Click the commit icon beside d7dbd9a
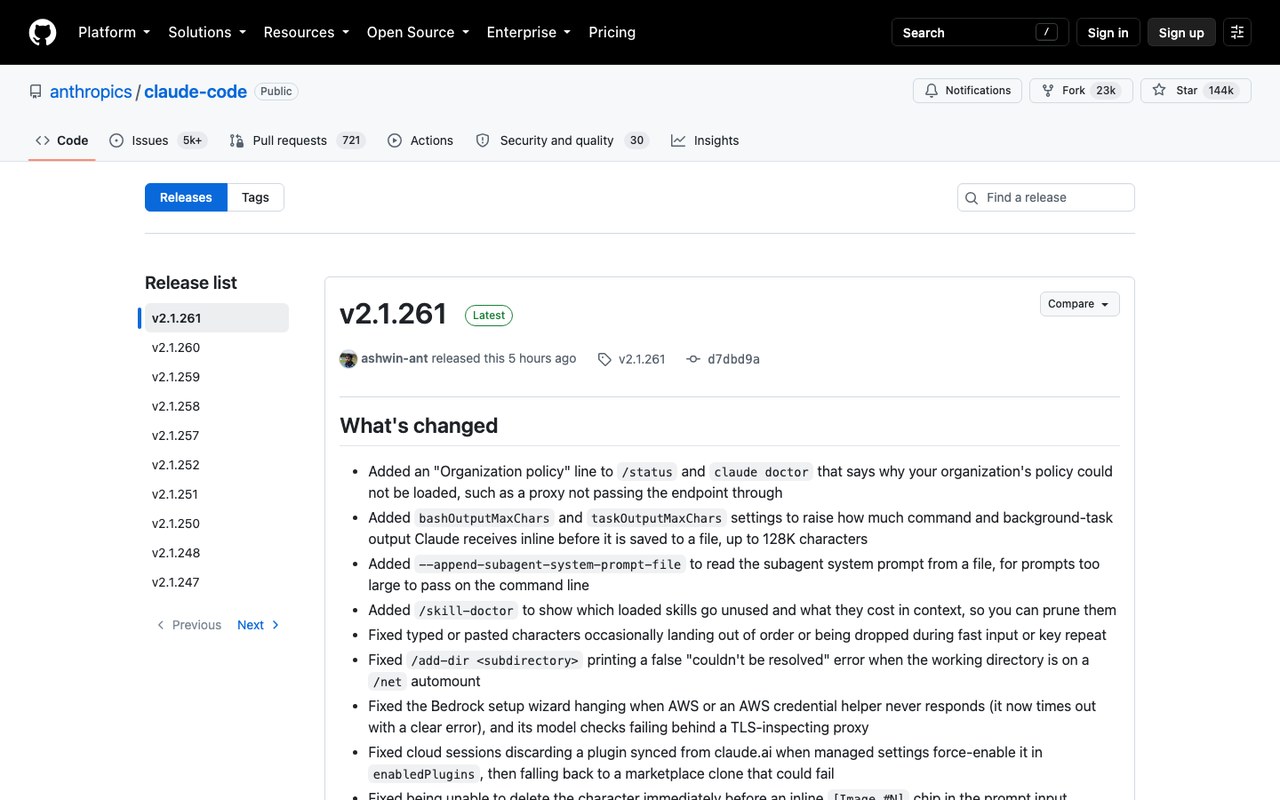 (x=693, y=359)
